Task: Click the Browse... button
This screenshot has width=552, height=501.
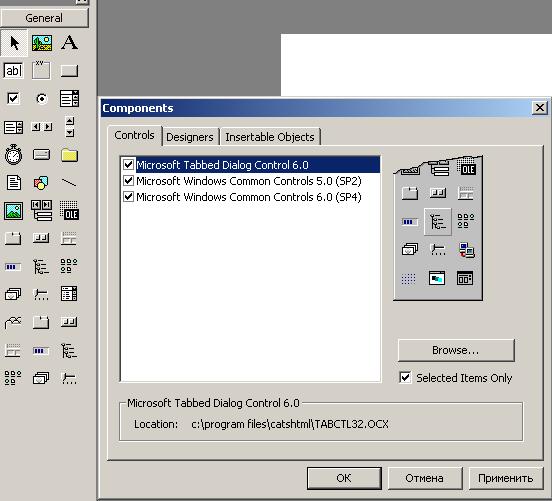Action: point(456,350)
